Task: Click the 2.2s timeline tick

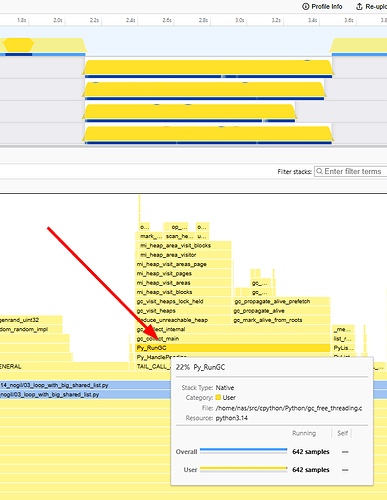Action: pyautogui.click(x=94, y=20)
